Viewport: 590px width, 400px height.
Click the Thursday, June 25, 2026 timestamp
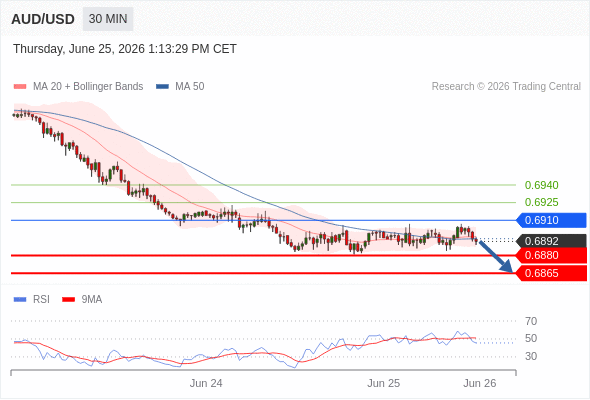(125, 49)
